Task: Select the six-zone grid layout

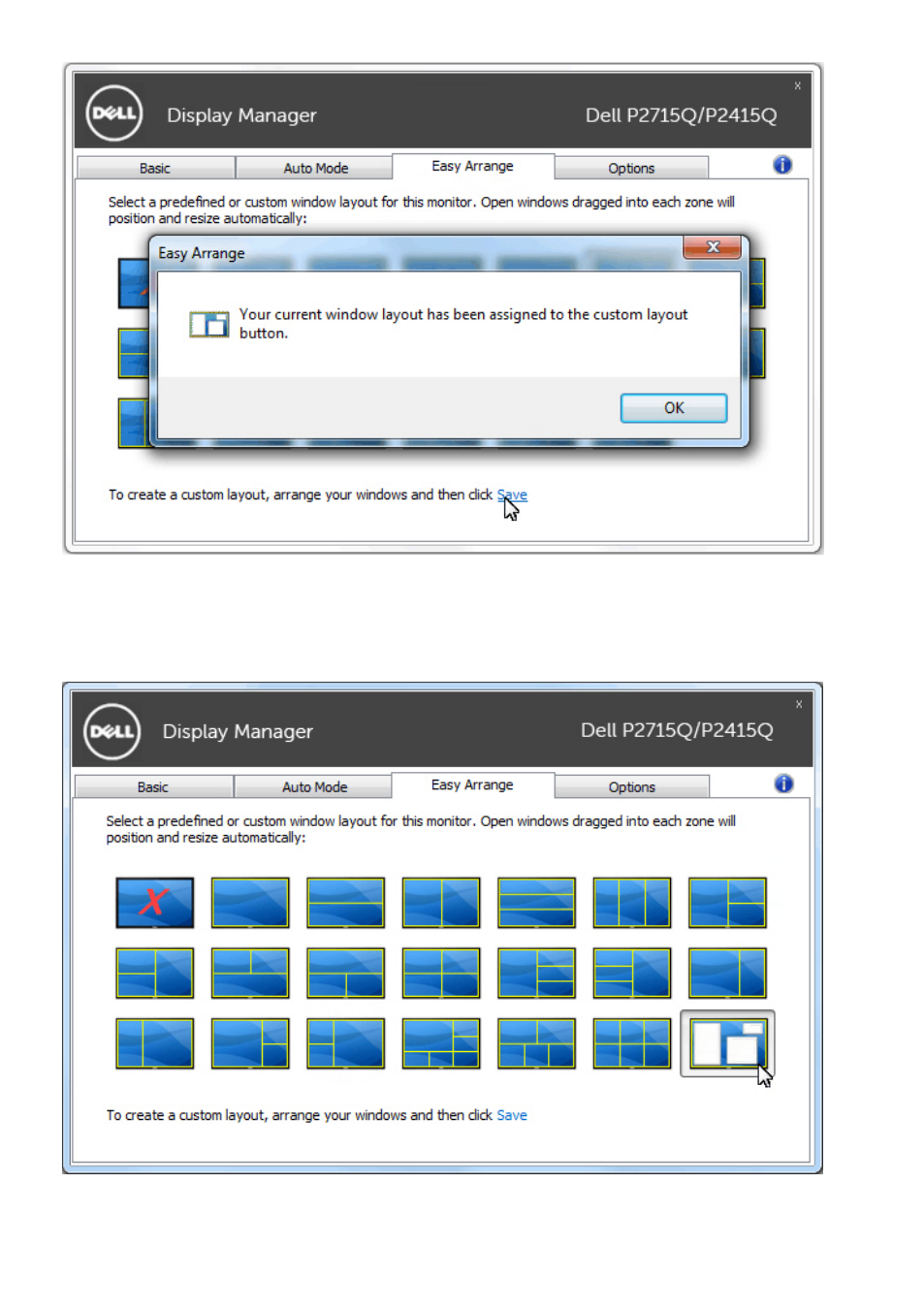Action: click(632, 1043)
